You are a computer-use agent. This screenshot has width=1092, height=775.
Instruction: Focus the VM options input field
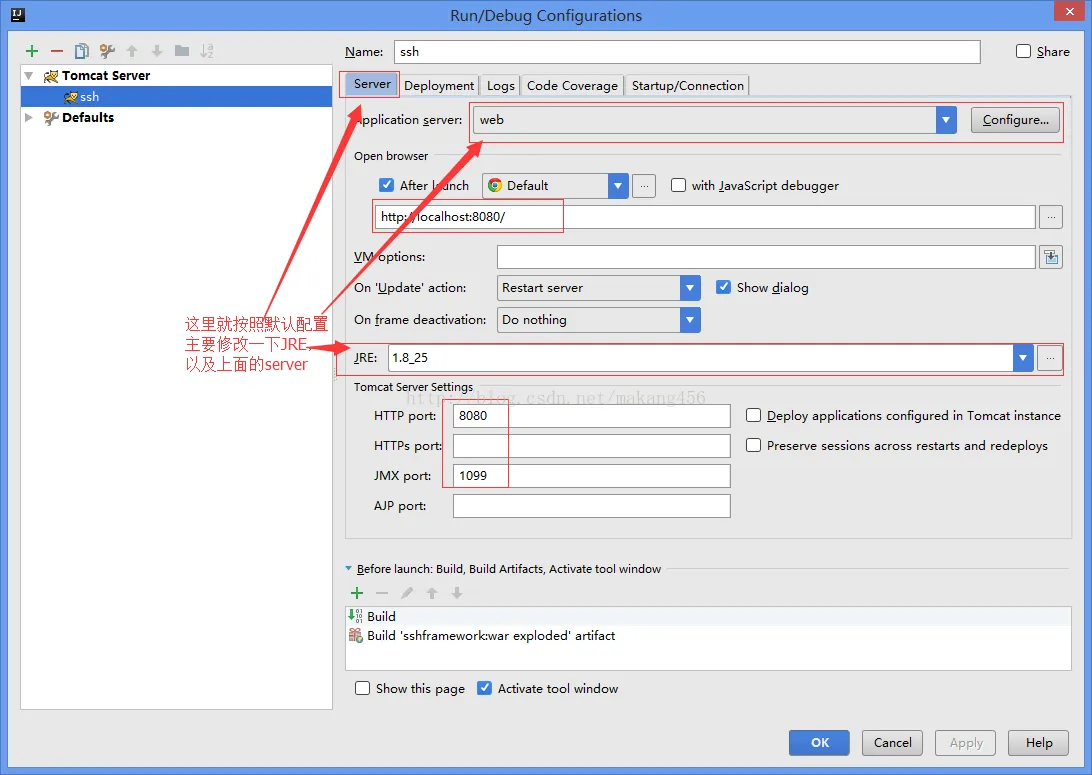[x=766, y=257]
